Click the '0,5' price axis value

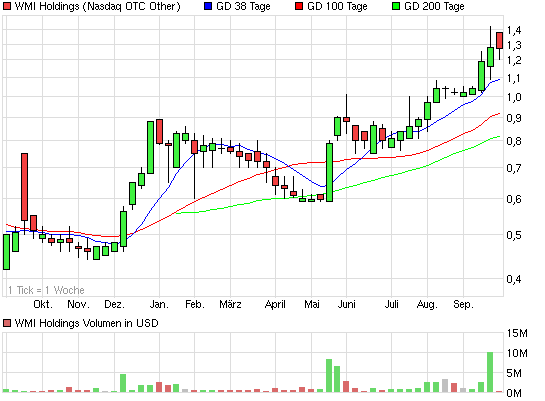click(514, 235)
